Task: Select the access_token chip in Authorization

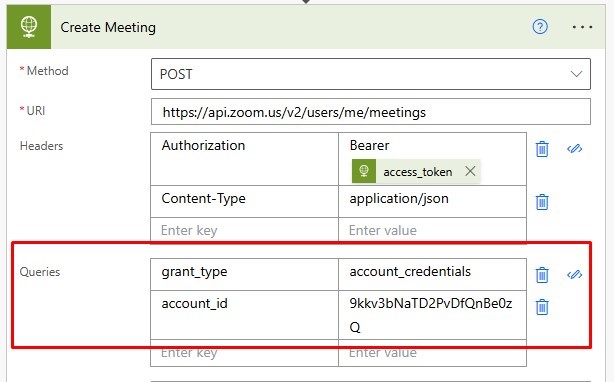Action: pos(417,171)
